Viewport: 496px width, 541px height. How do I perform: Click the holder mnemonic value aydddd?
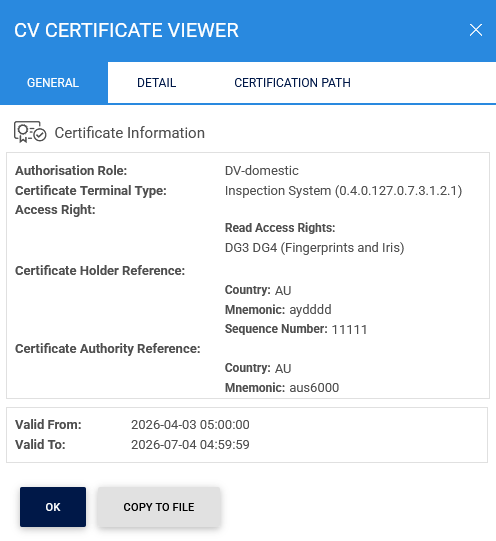tap(310, 309)
